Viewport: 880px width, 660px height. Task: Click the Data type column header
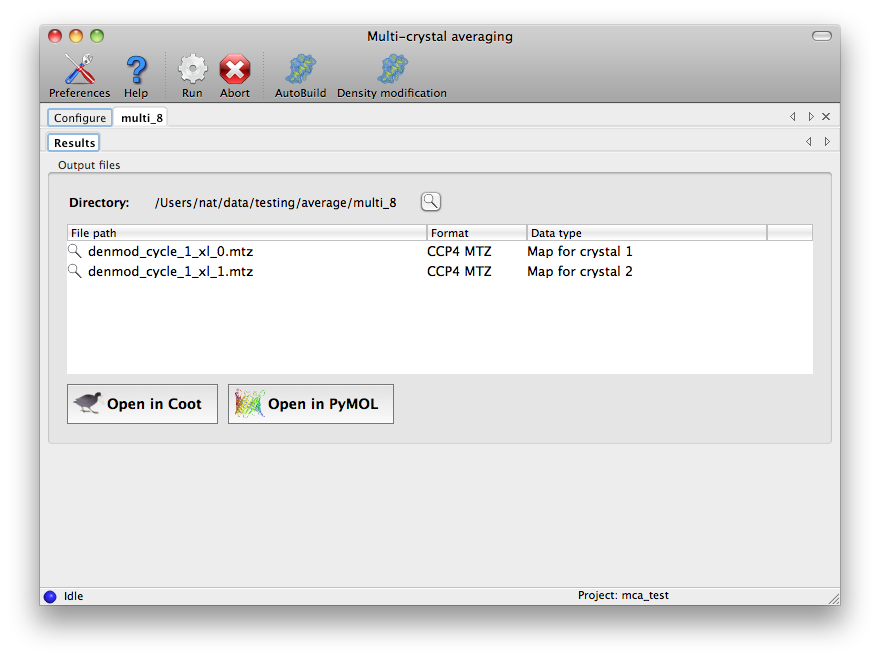pos(646,233)
